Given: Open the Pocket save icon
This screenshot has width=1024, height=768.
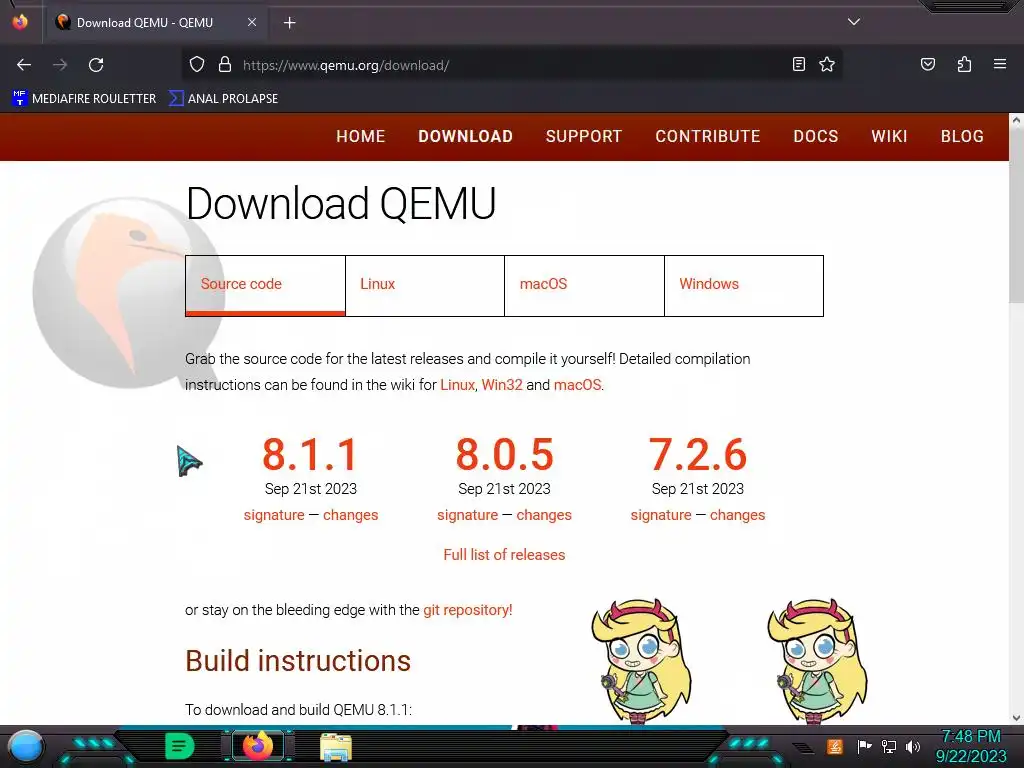Looking at the screenshot, I should [x=927, y=64].
